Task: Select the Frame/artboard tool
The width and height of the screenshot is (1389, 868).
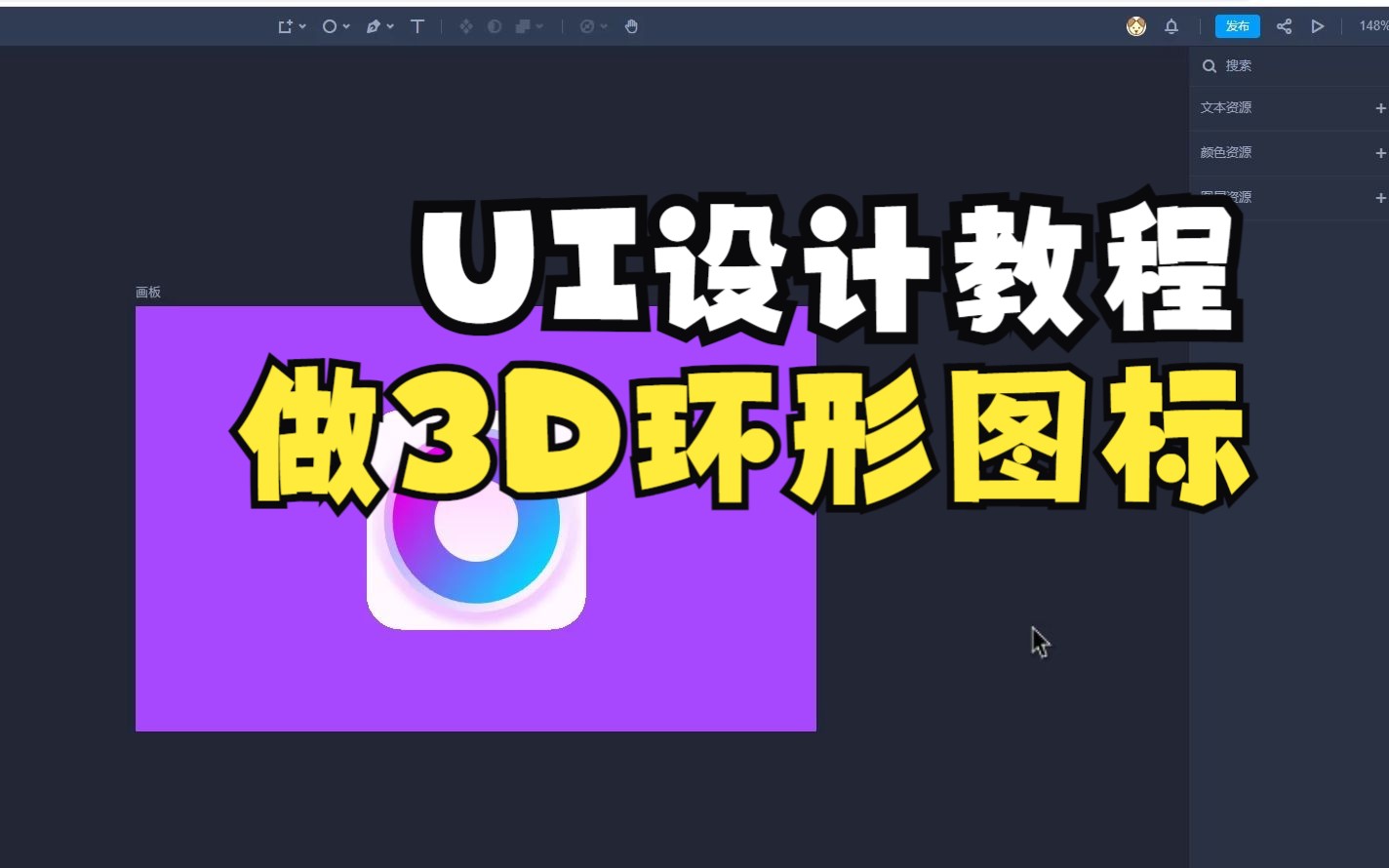Action: coord(284,26)
